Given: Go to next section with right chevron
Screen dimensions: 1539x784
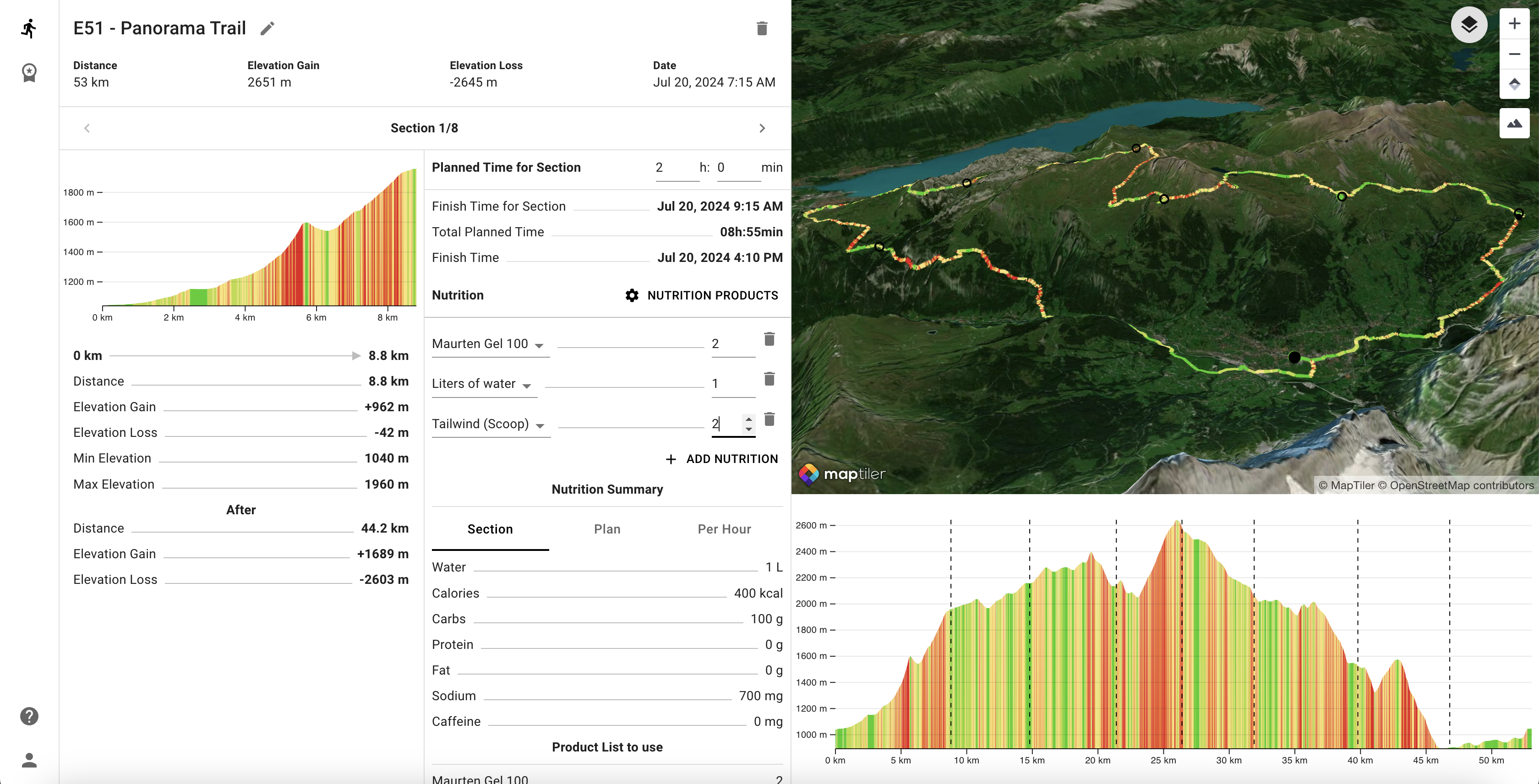Looking at the screenshot, I should (x=762, y=128).
